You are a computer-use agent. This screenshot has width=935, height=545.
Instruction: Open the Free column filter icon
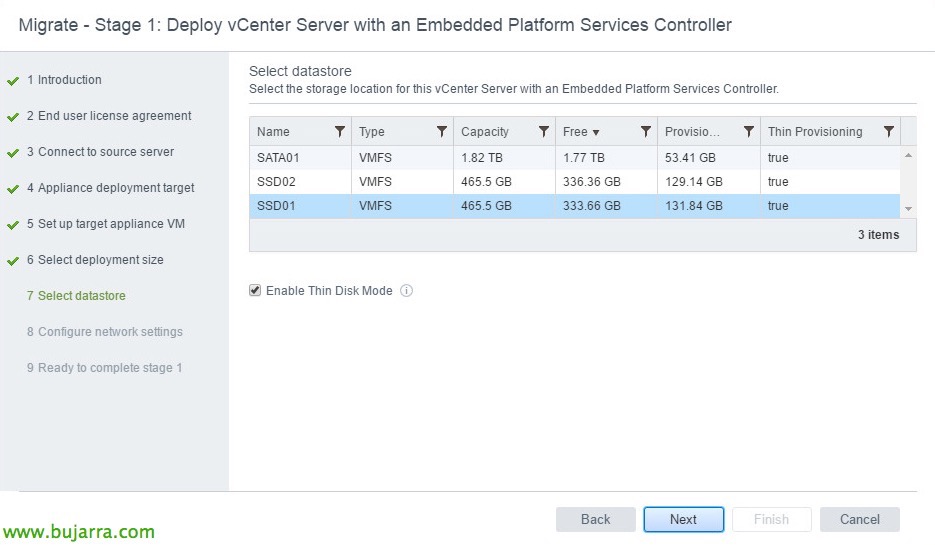646,132
